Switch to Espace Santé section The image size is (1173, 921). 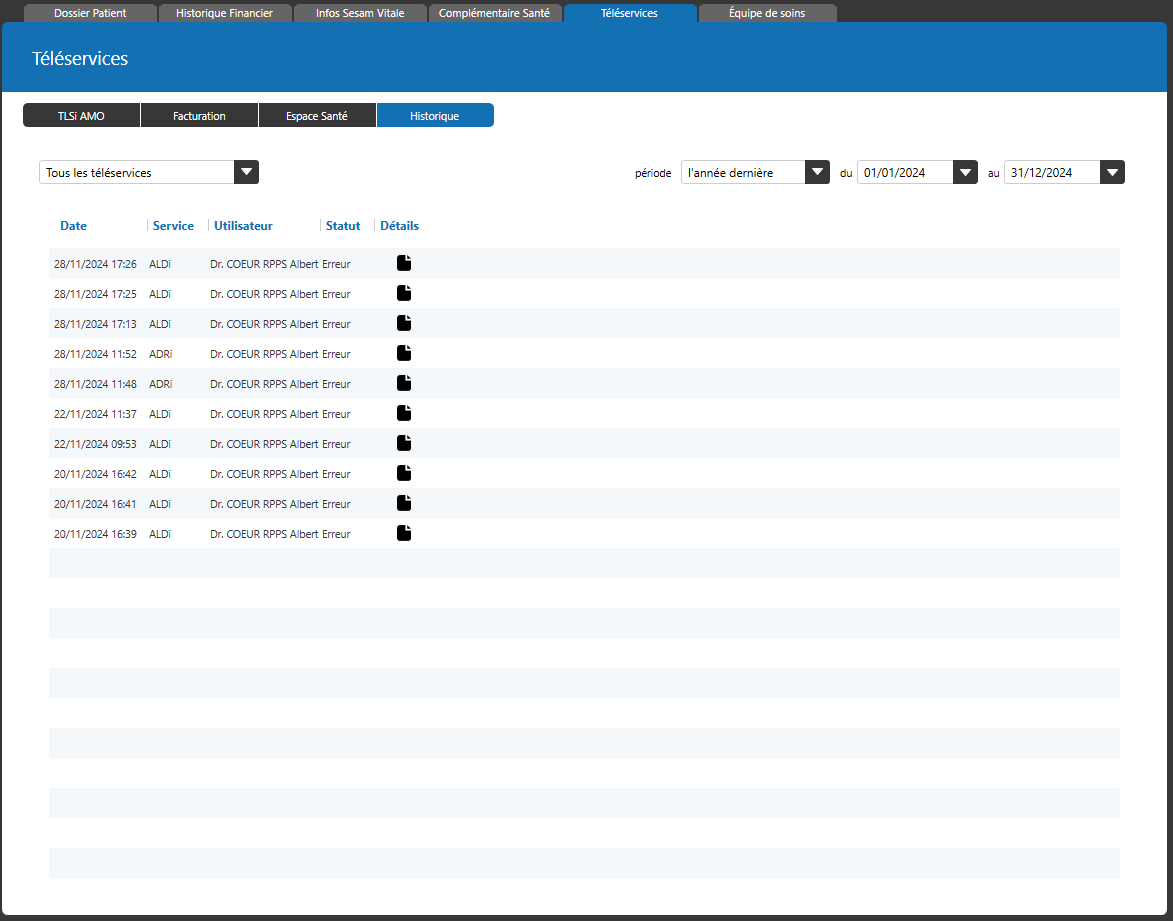tap(317, 116)
